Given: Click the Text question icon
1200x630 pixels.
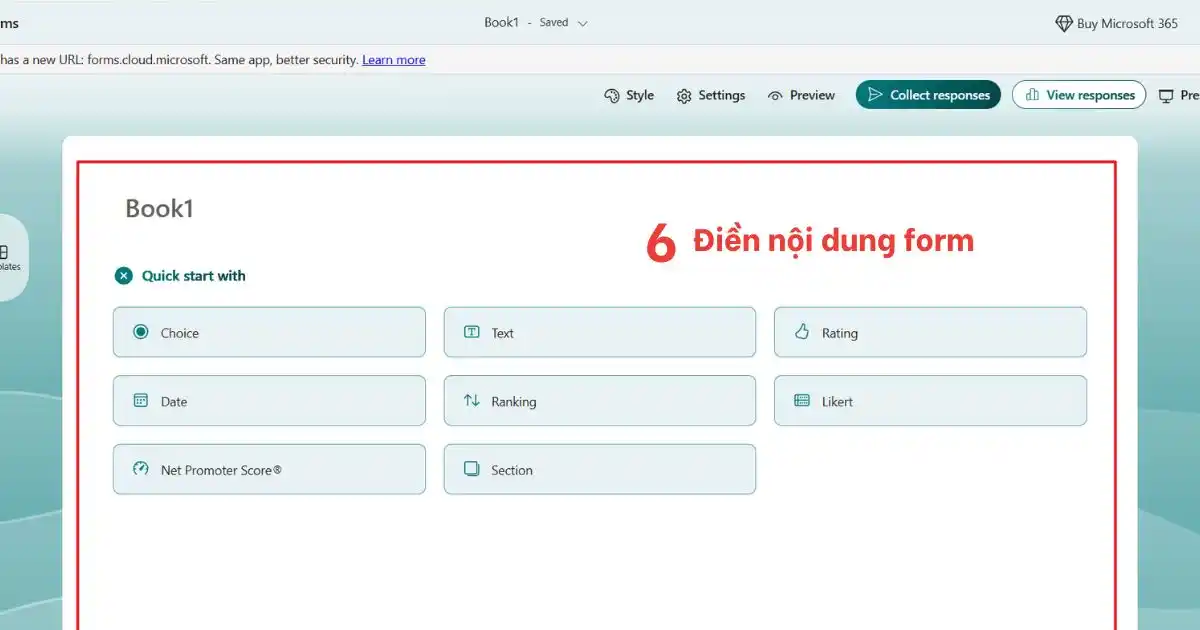Looking at the screenshot, I should (472, 332).
